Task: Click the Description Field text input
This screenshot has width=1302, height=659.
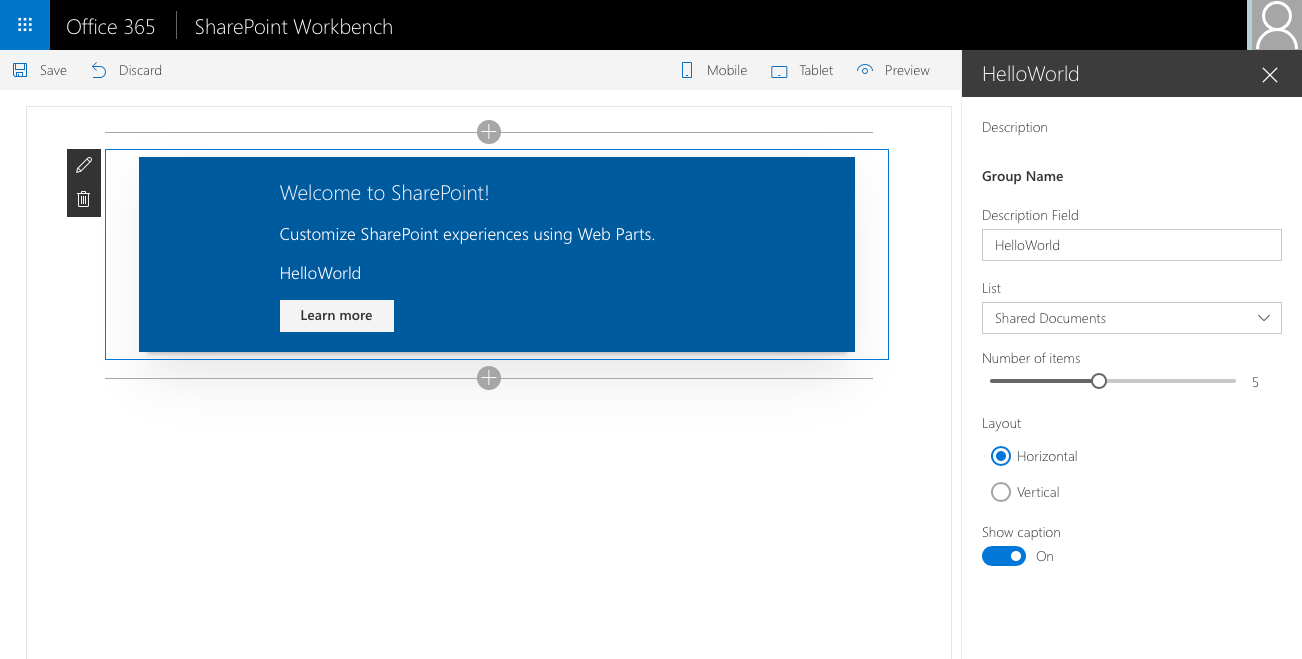Action: pos(1132,245)
